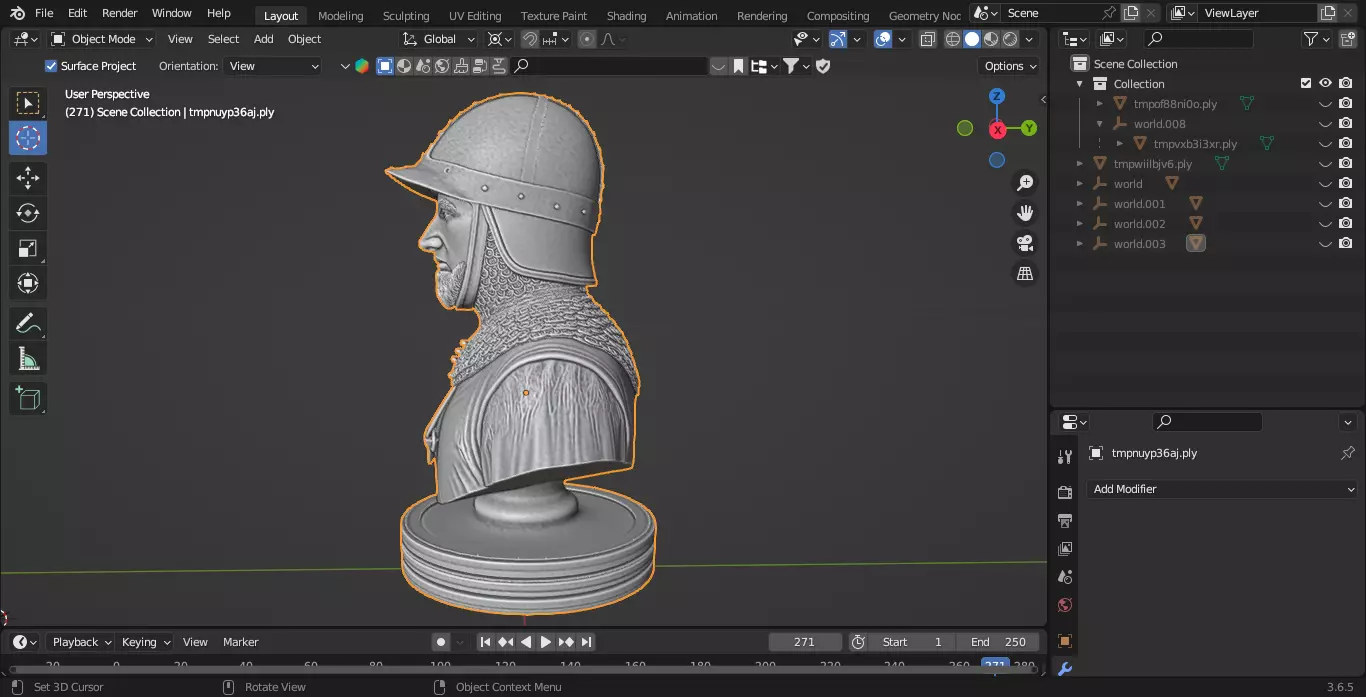1366x697 pixels.
Task: Click the Zoom view magnifier icon
Action: tap(1025, 183)
